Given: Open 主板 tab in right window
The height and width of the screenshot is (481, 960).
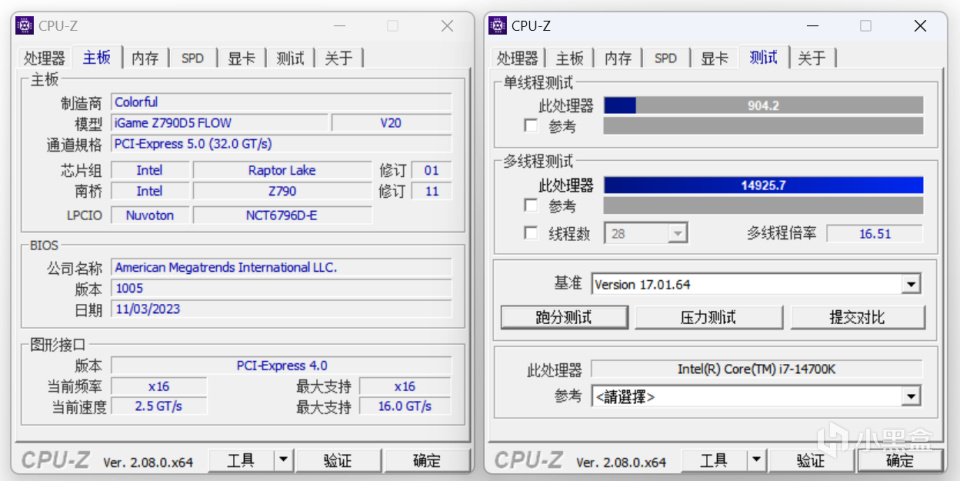Looking at the screenshot, I should [569, 58].
